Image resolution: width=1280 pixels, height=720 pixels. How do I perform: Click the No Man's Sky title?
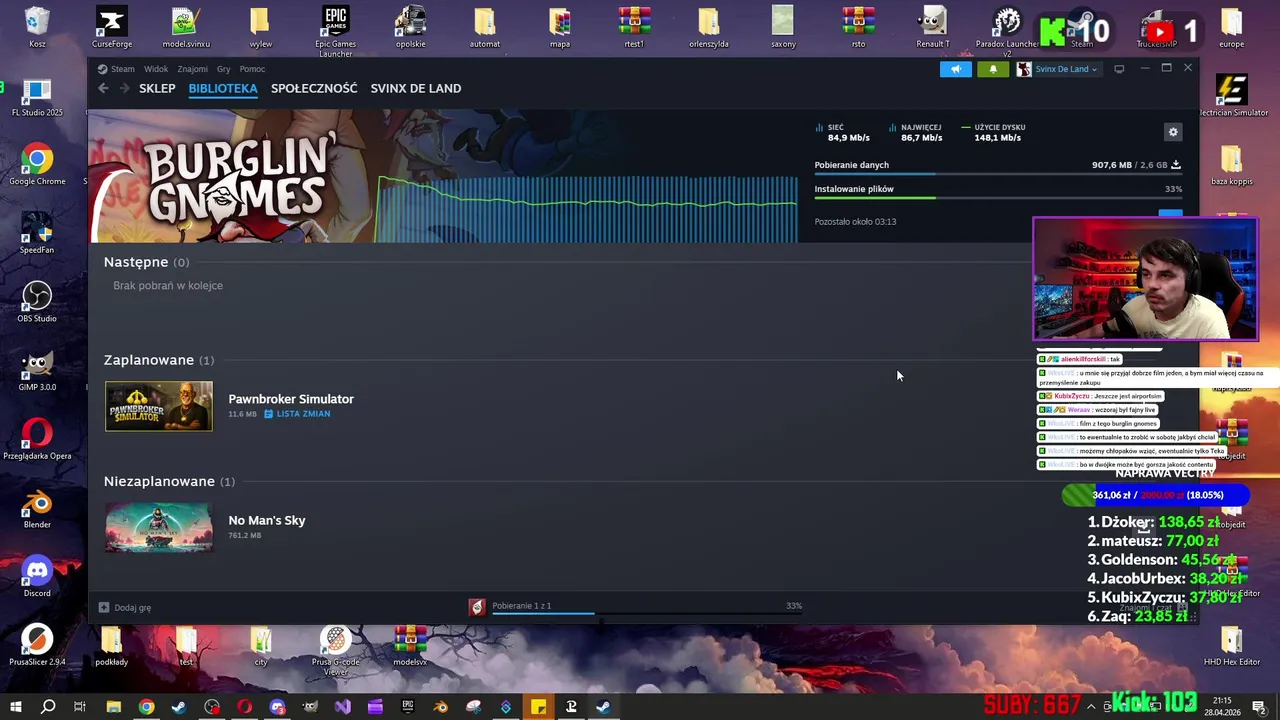tap(267, 520)
